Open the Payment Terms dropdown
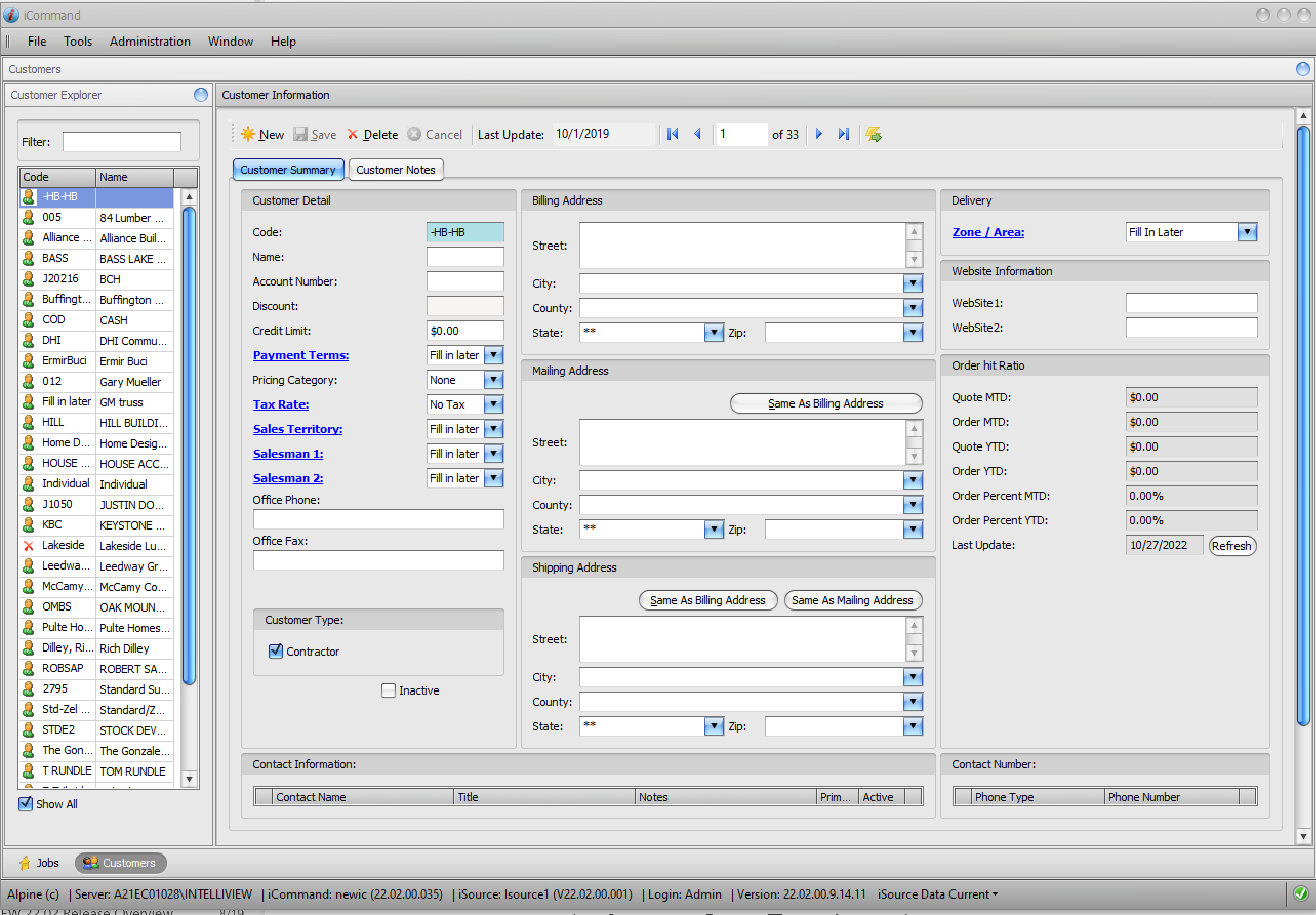 494,355
